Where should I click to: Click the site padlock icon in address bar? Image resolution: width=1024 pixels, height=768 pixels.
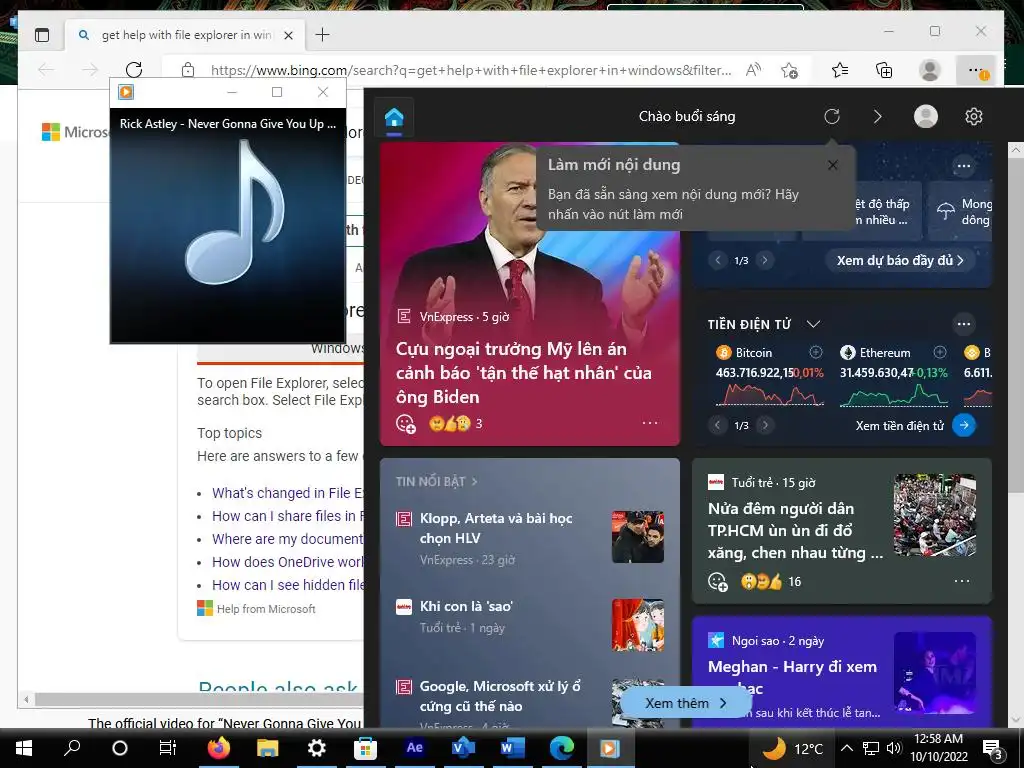coord(188,70)
